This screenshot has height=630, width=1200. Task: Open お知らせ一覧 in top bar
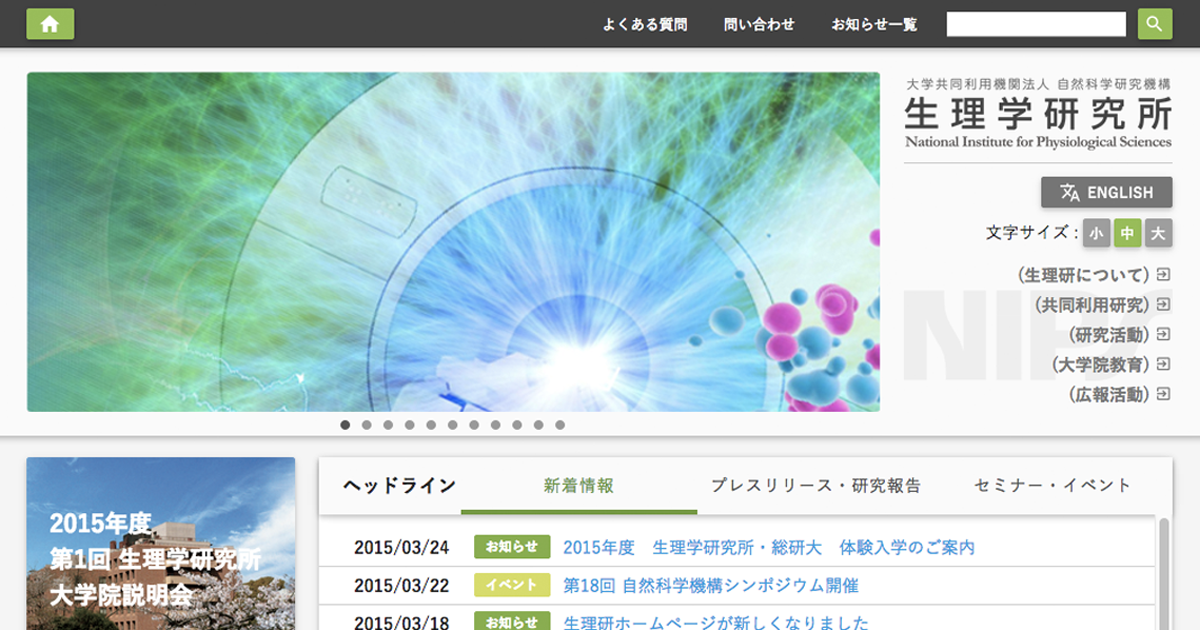point(874,25)
